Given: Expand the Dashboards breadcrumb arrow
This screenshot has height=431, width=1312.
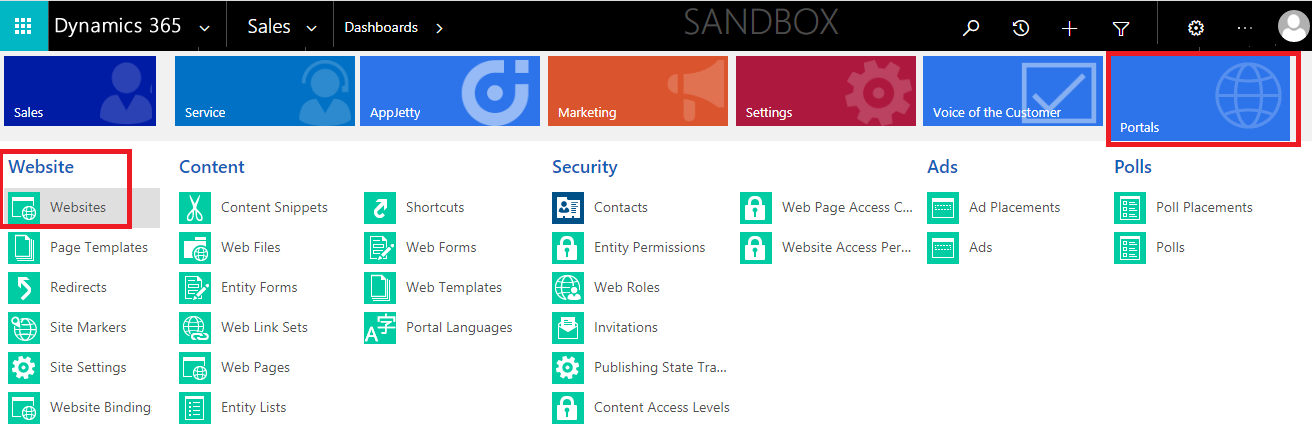Looking at the screenshot, I should click(x=439, y=28).
